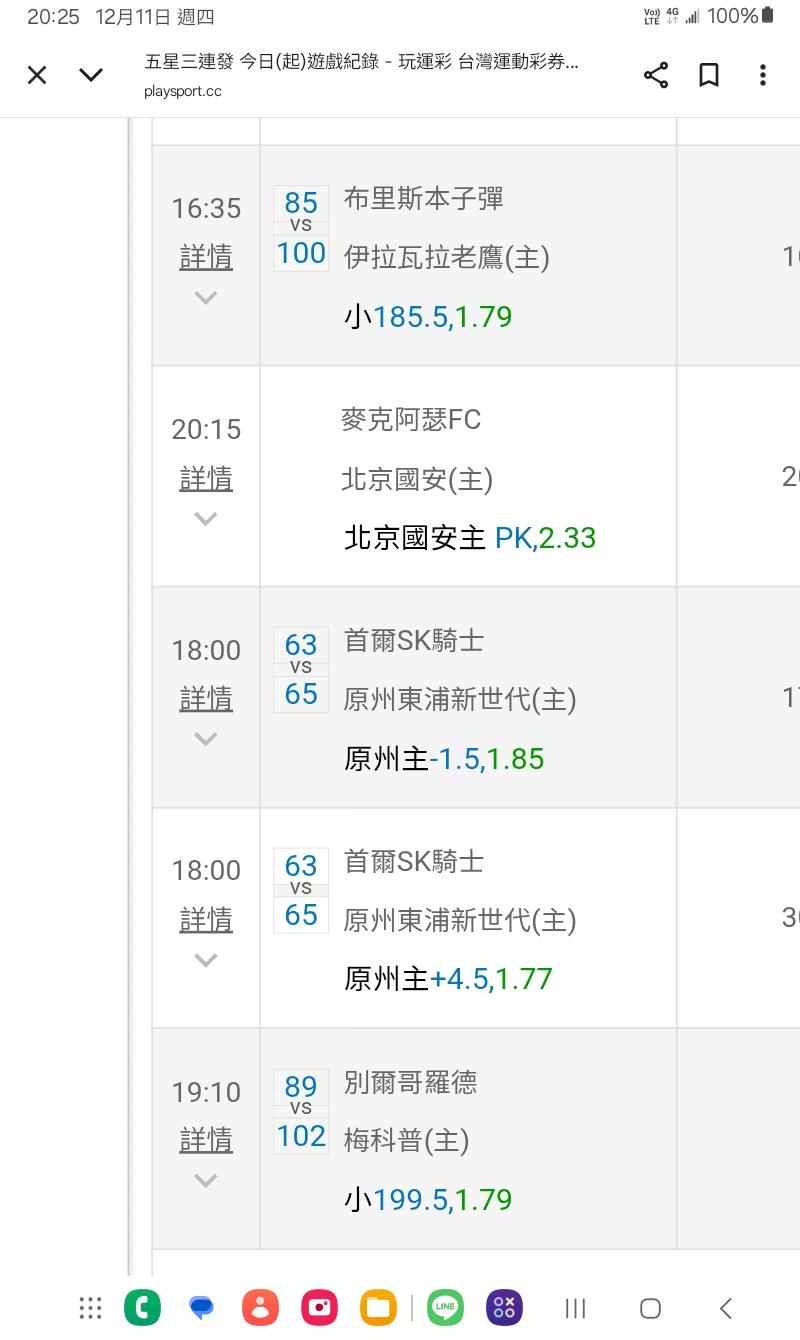
Task: Expand the chevron under the 19:10 game
Action: pos(206,1180)
